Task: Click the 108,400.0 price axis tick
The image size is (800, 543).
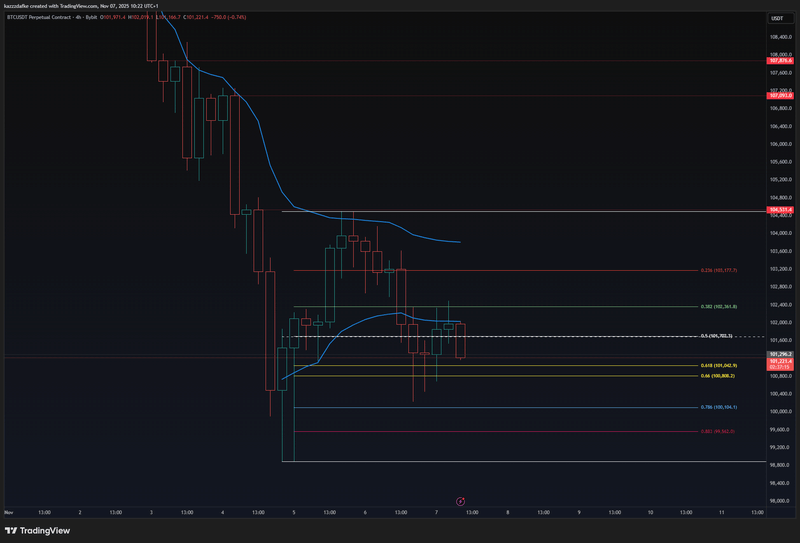Action: pos(781,37)
